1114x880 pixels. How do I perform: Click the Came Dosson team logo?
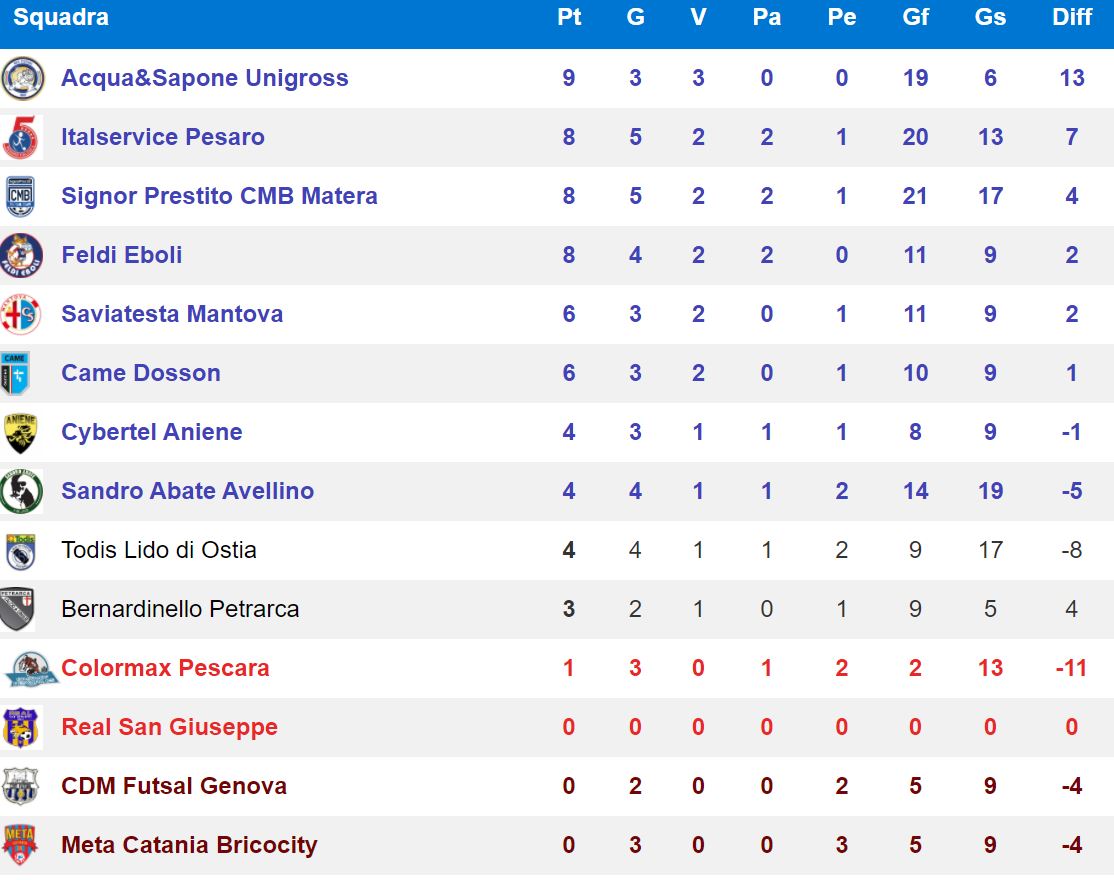(x=16, y=373)
